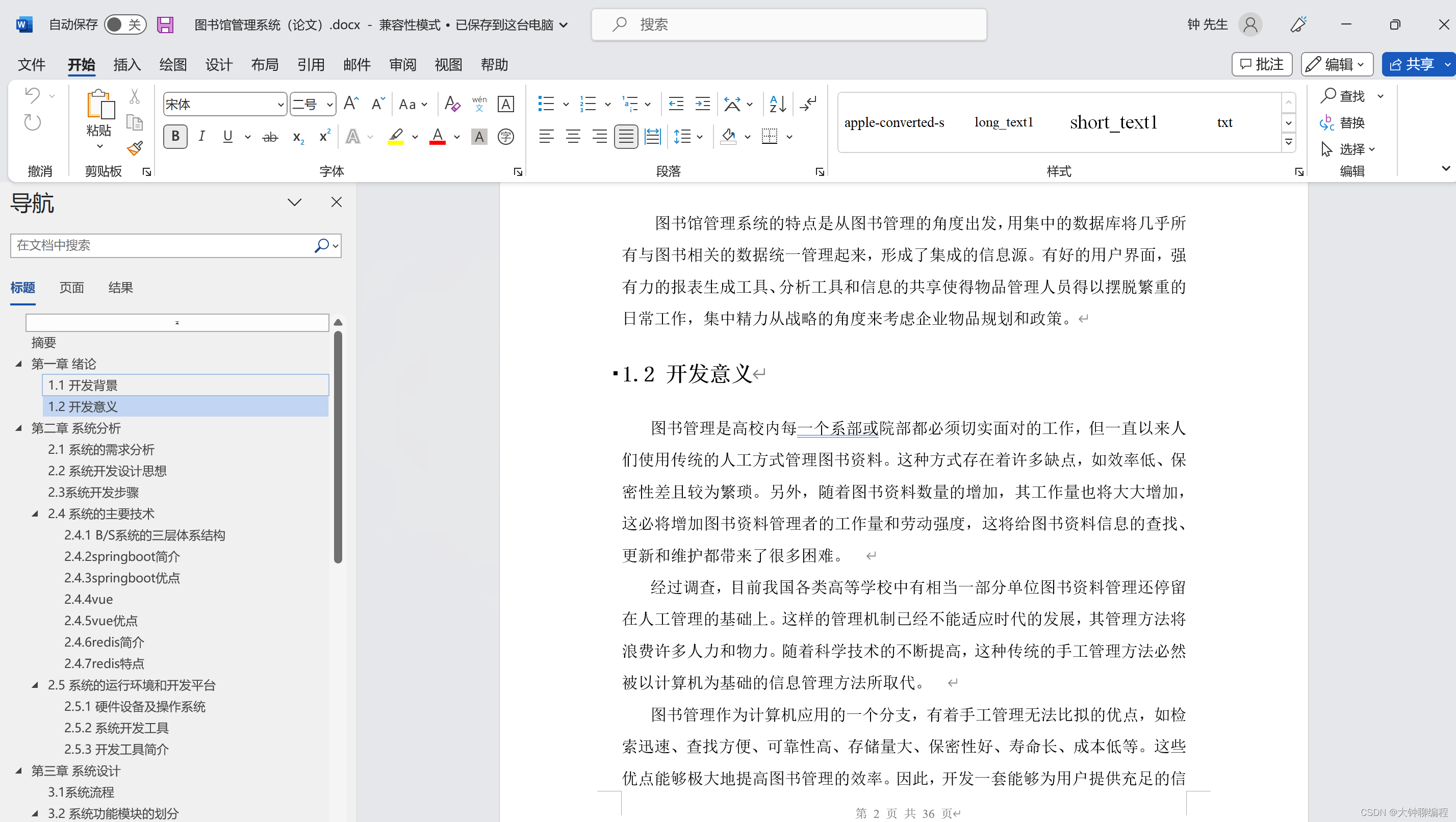Open the 批注 comments panel

(1262, 64)
